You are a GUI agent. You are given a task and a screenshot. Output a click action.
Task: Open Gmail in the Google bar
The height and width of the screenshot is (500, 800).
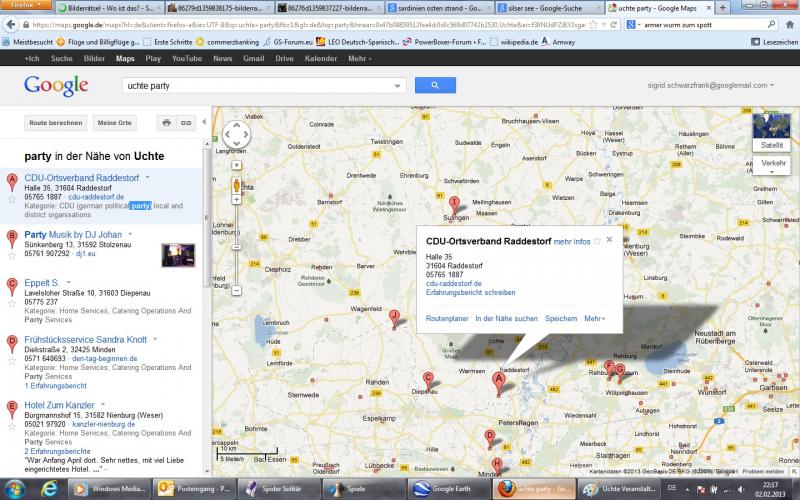click(x=254, y=58)
